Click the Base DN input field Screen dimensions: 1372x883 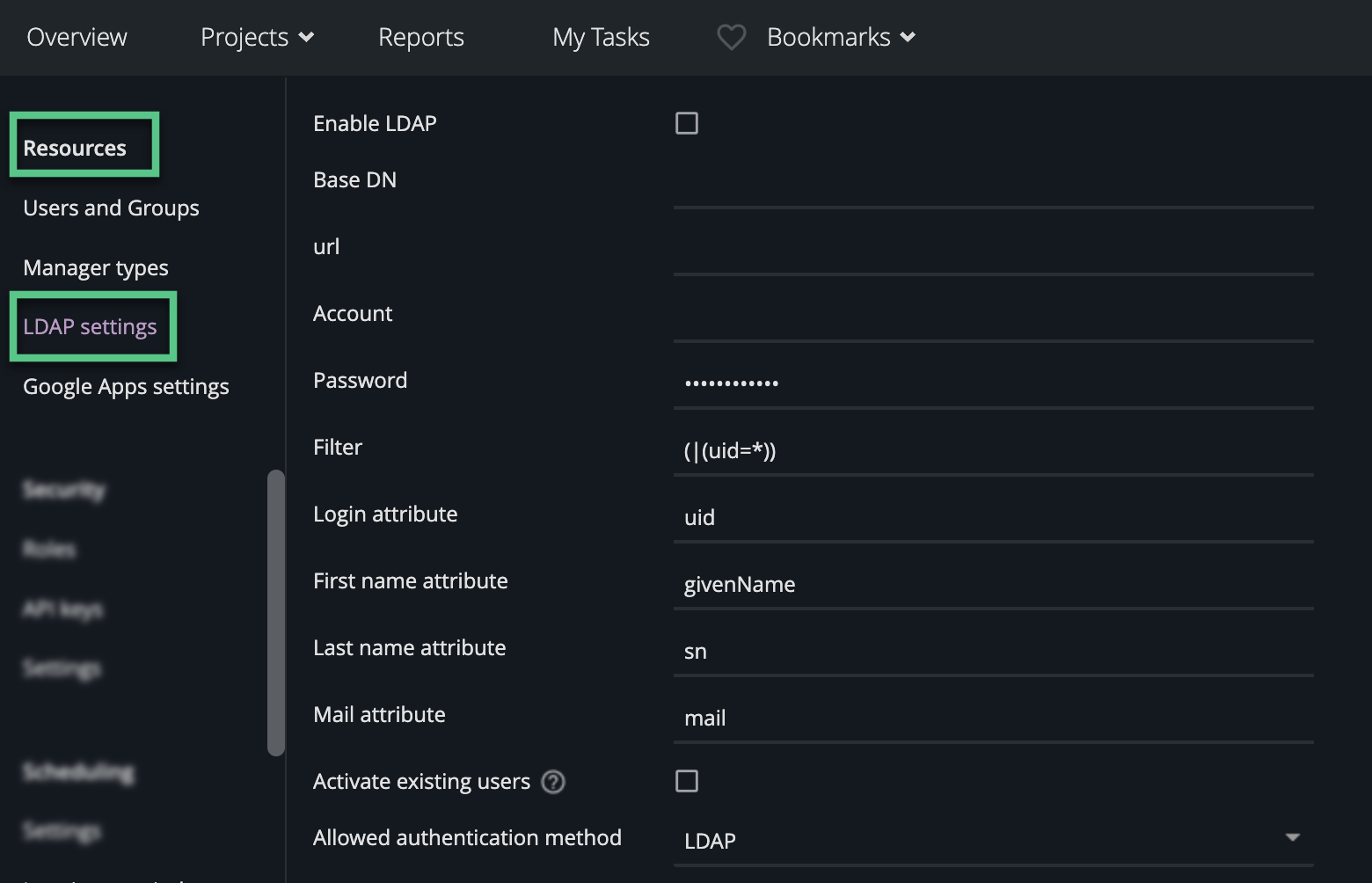[x=992, y=186]
